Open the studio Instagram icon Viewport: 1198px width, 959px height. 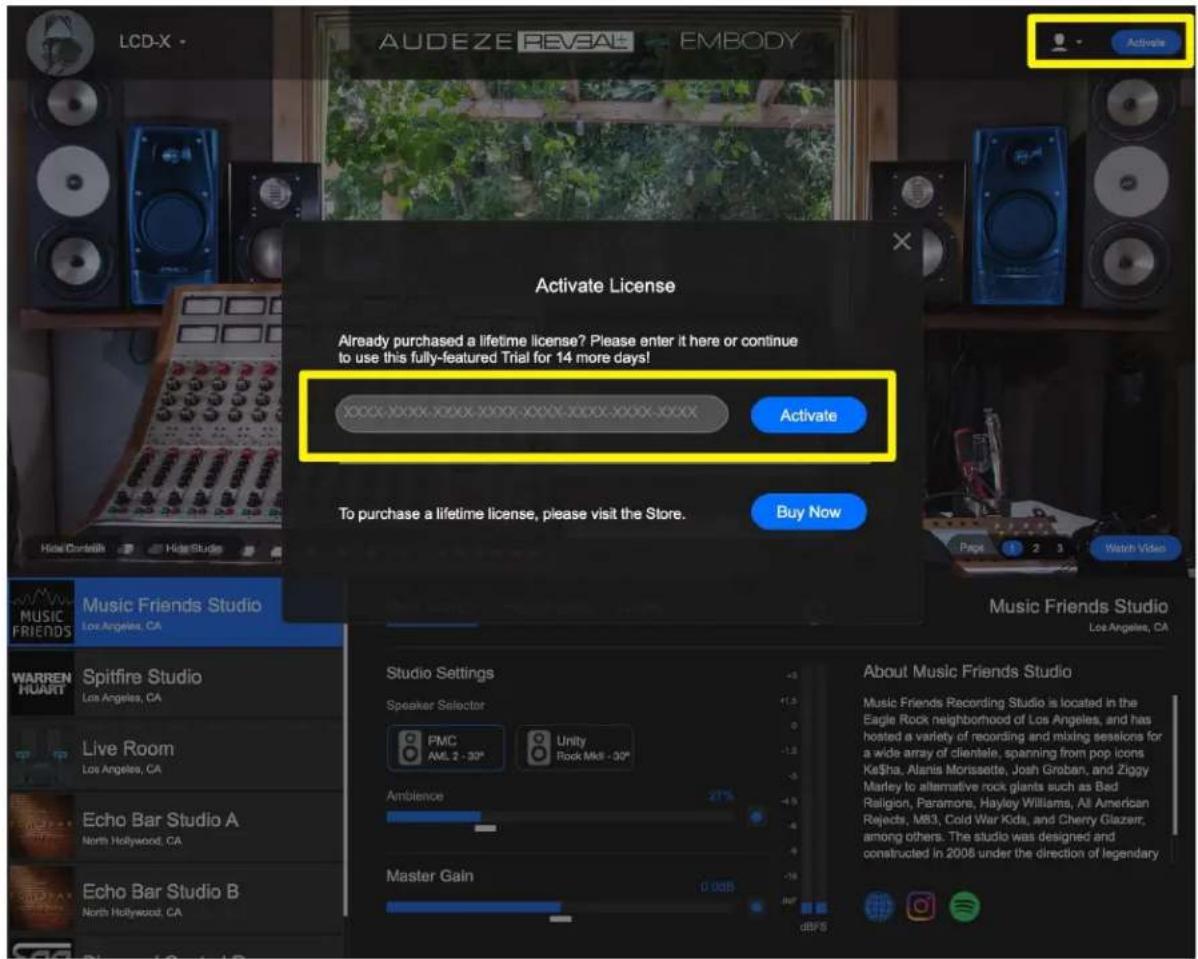[x=921, y=906]
